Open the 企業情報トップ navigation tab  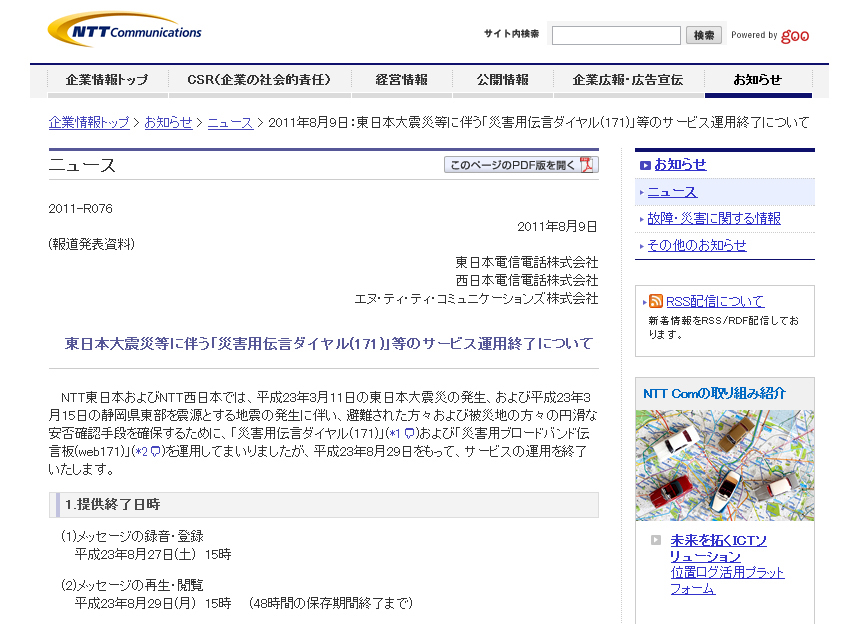tap(107, 80)
